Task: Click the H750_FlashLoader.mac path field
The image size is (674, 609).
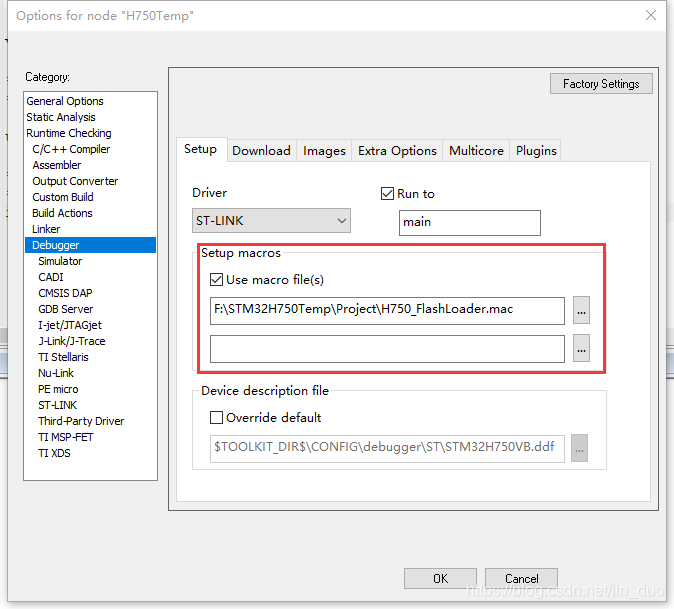Action: pos(387,310)
